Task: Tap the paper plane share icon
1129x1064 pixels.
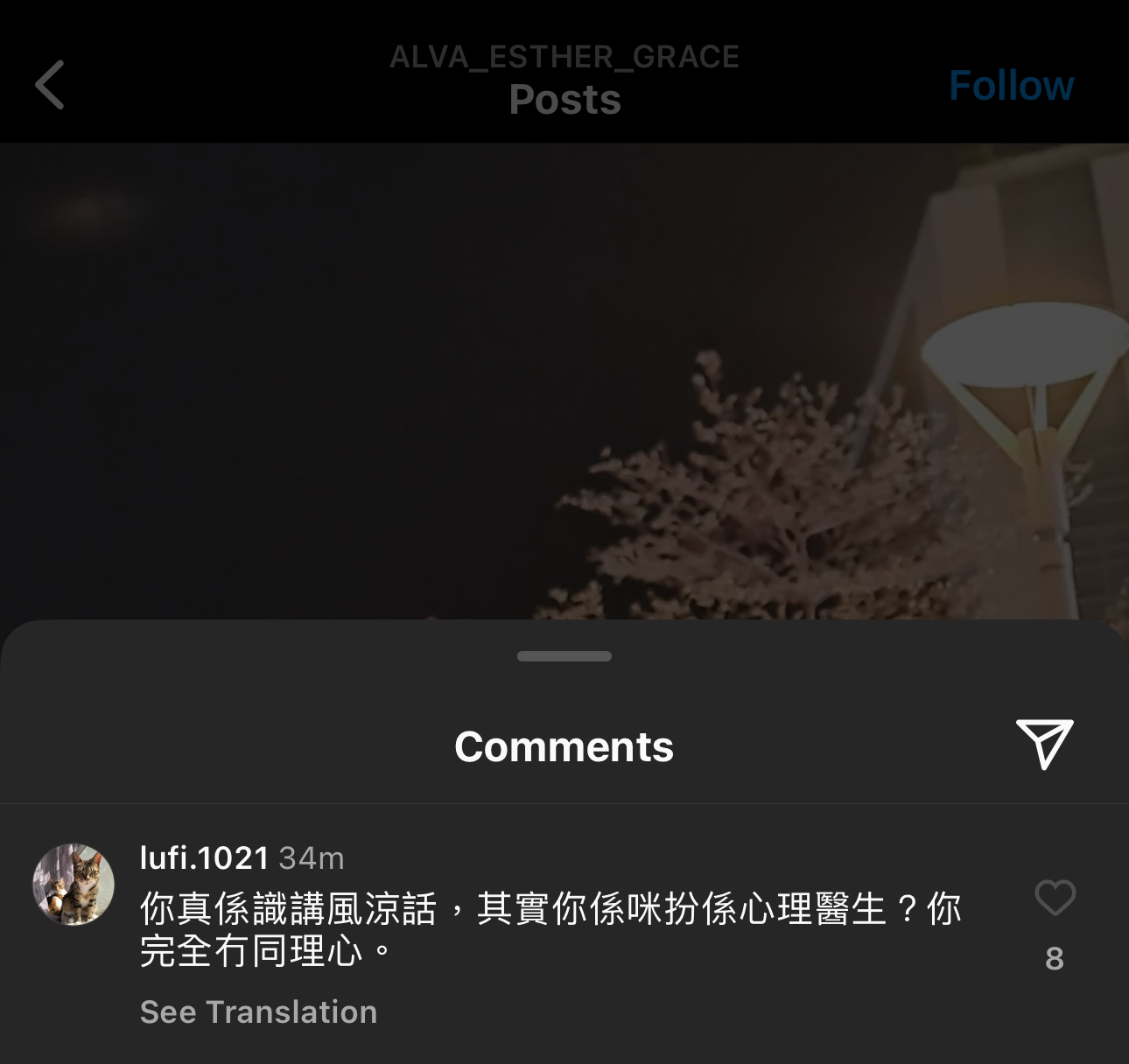Action: (1044, 744)
